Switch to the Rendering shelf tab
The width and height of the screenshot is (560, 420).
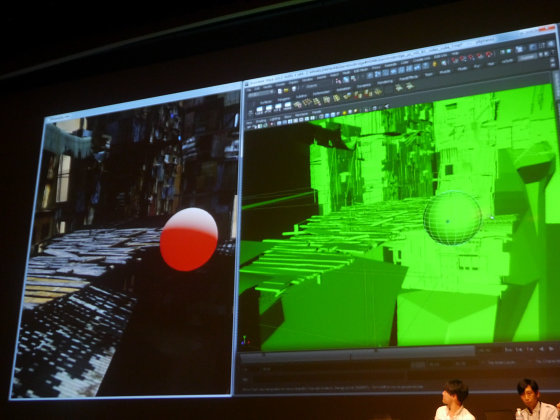pos(385,82)
